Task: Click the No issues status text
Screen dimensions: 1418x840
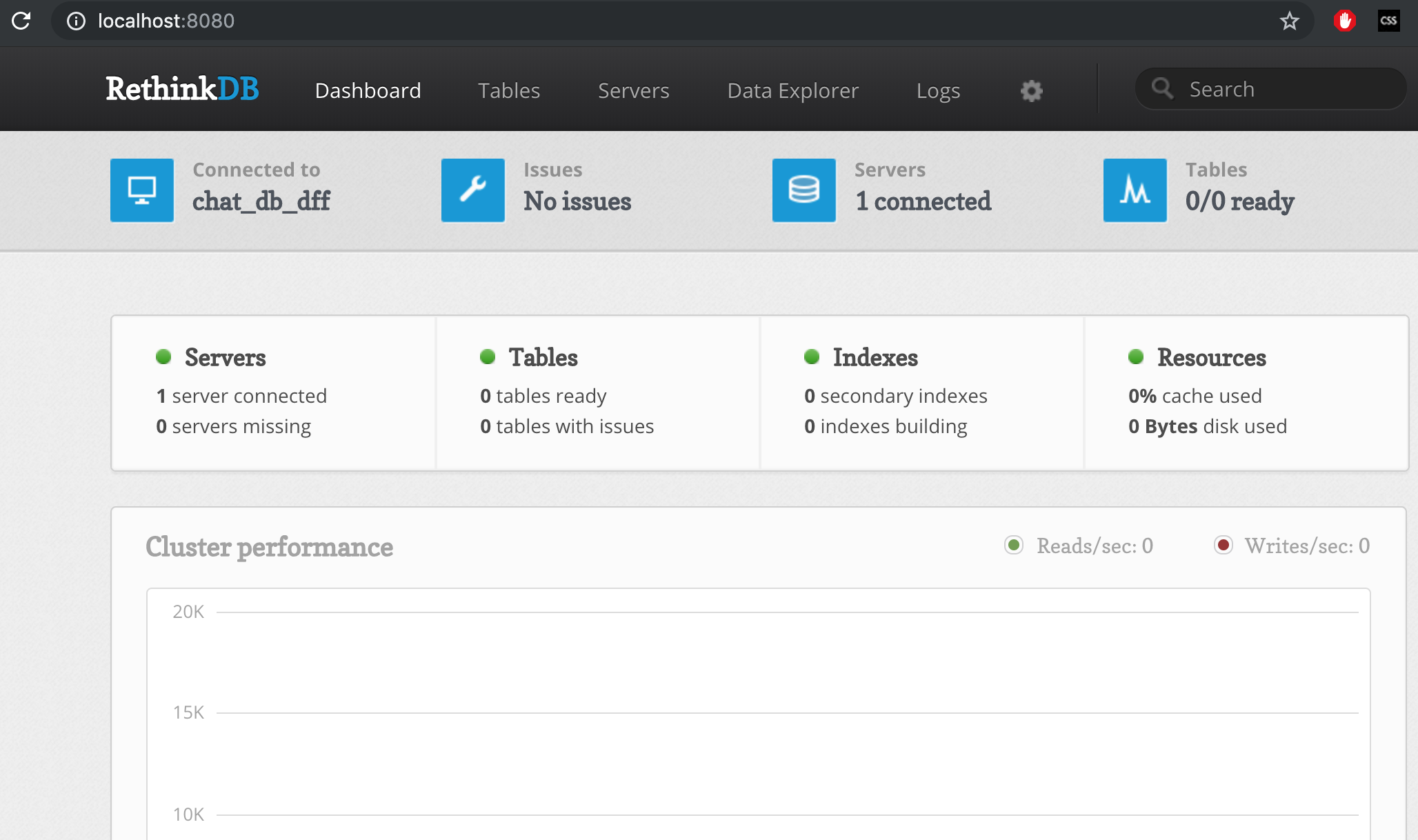Action: point(577,201)
